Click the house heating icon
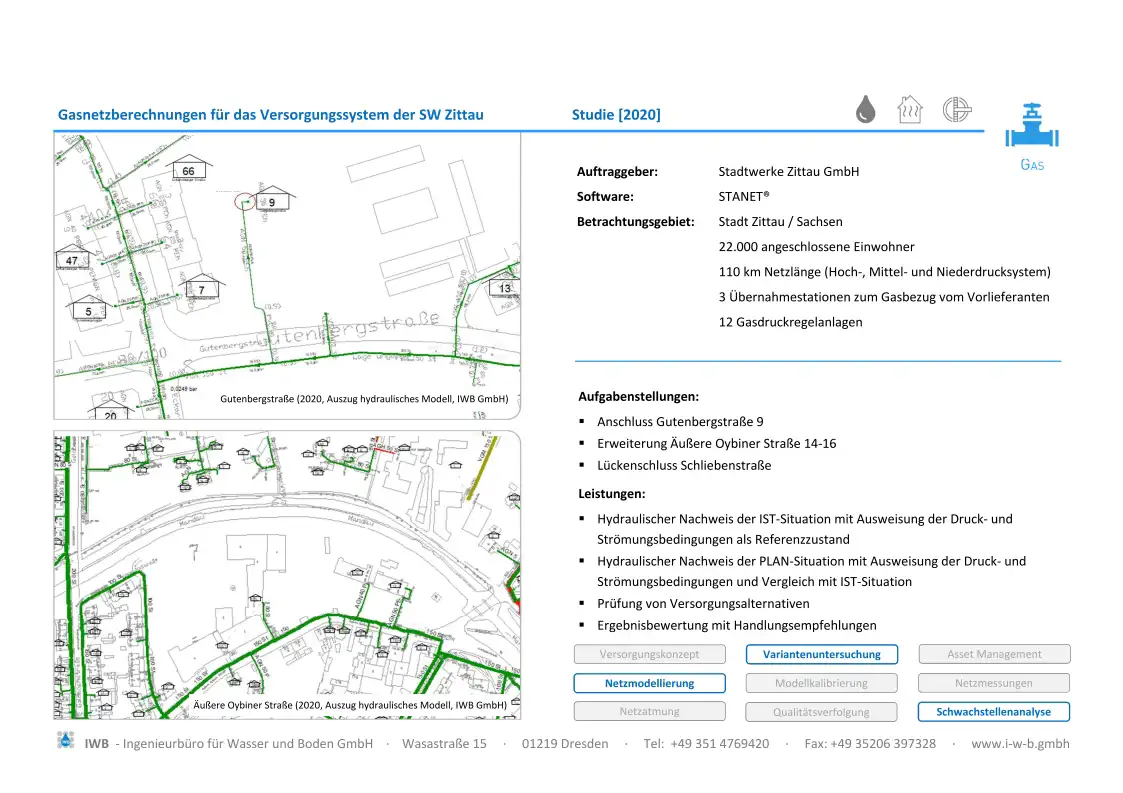The width and height of the screenshot is (1123, 793). coord(909,109)
